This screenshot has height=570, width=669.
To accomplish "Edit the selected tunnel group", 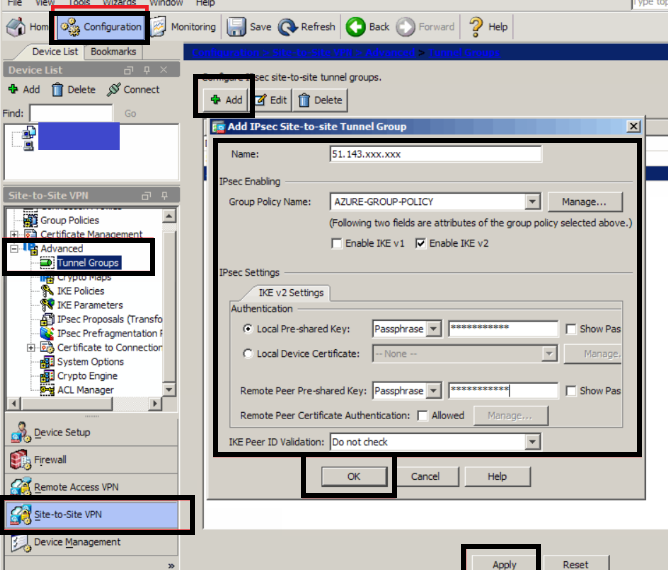I will pos(271,100).
